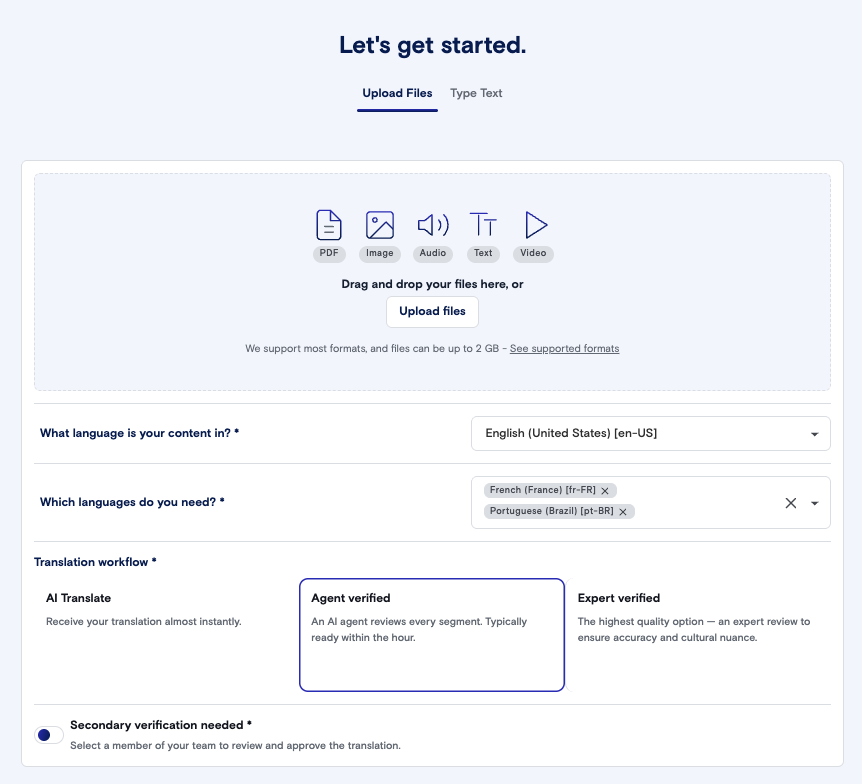862x784 pixels.
Task: Click the Image file type icon
Action: pyautogui.click(x=379, y=225)
